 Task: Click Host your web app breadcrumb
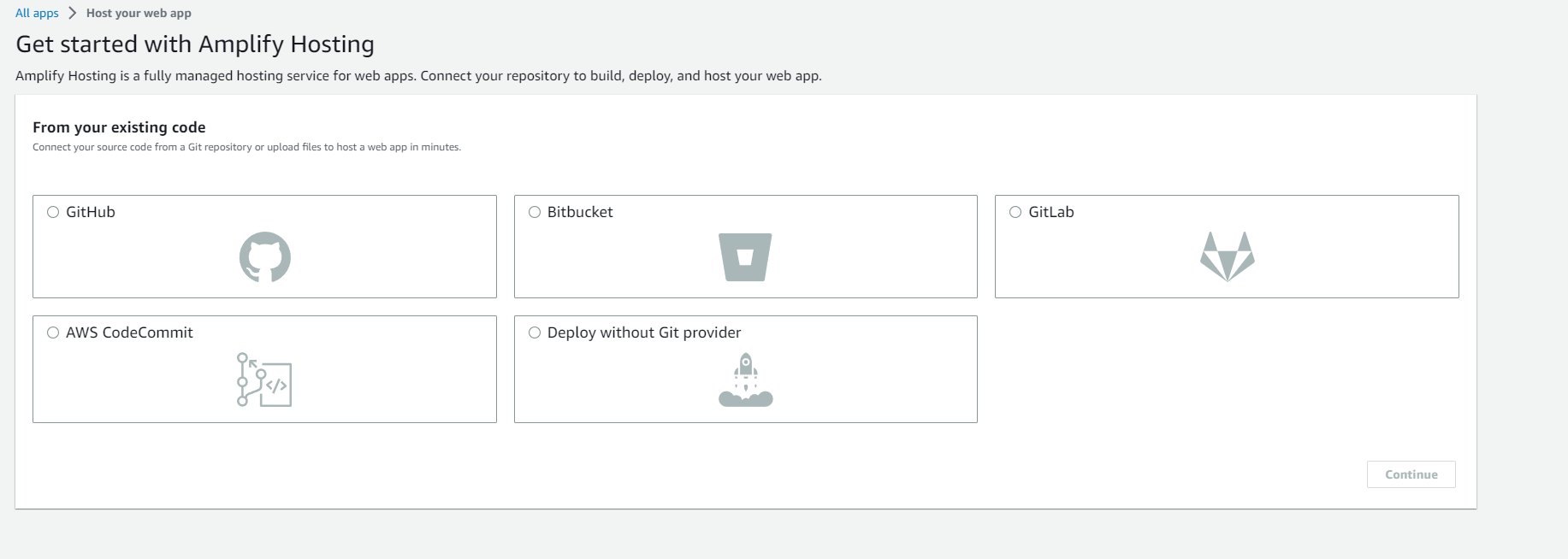(139, 13)
